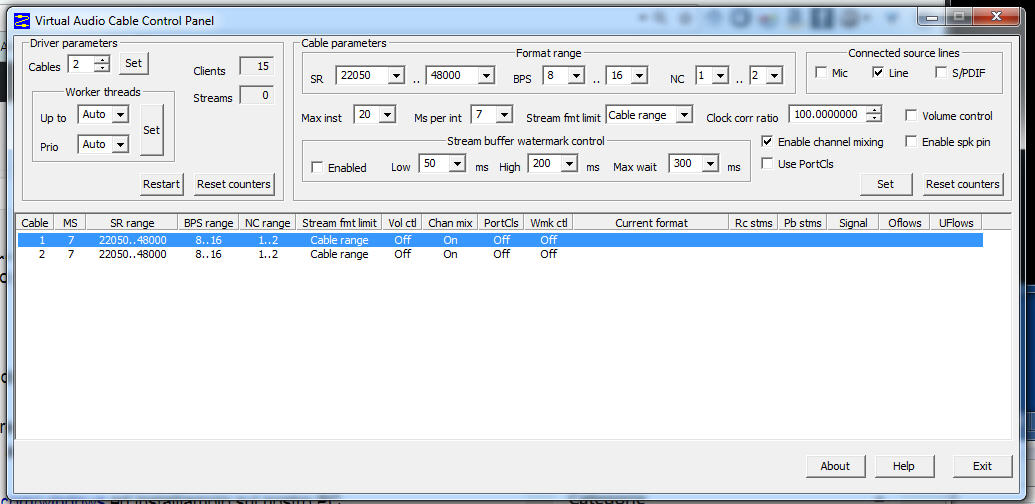Click the Restart driver button
The height and width of the screenshot is (504, 1035).
pos(161,184)
